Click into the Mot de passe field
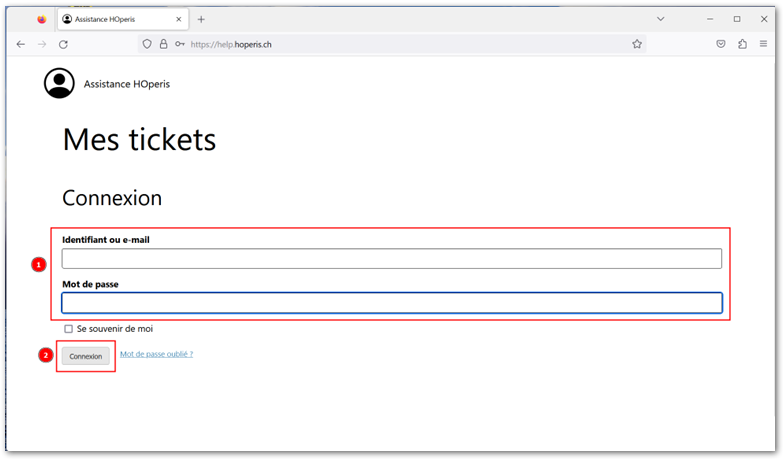 (391, 303)
